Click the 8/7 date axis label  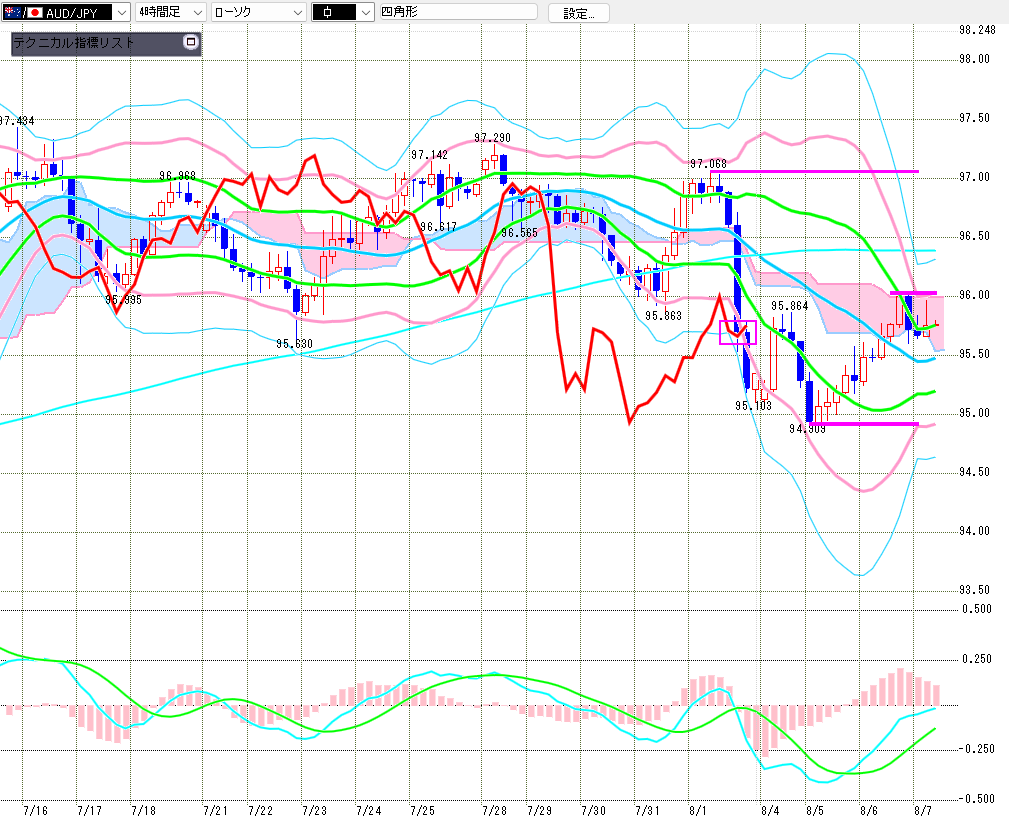(923, 810)
